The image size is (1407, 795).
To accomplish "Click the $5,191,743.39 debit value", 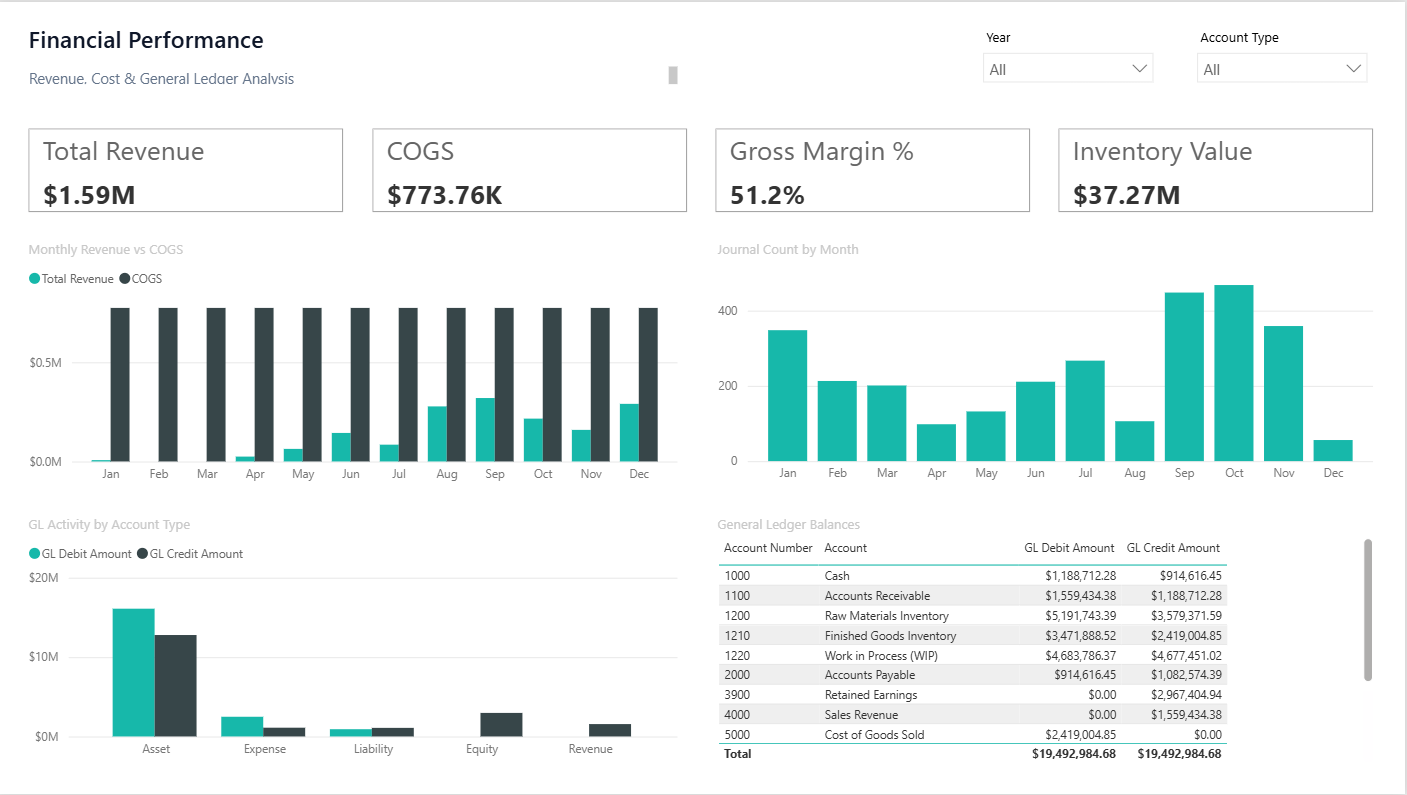I will pos(1081,616).
